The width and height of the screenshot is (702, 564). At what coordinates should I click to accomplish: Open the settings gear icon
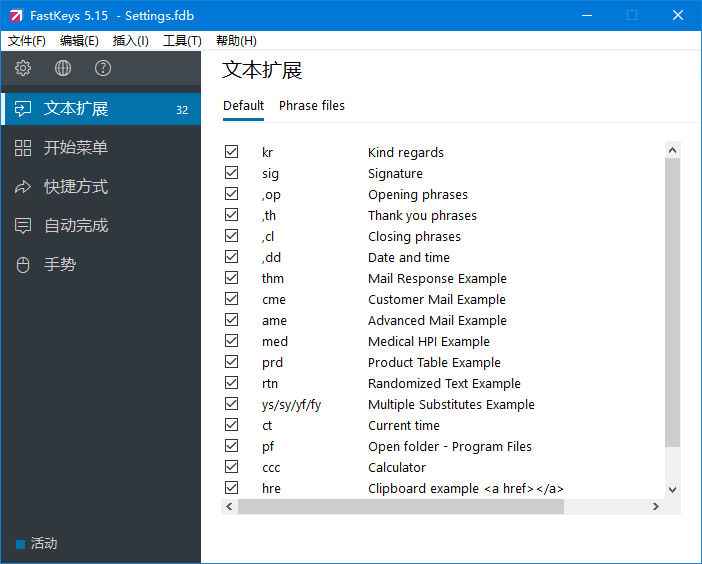coord(23,68)
